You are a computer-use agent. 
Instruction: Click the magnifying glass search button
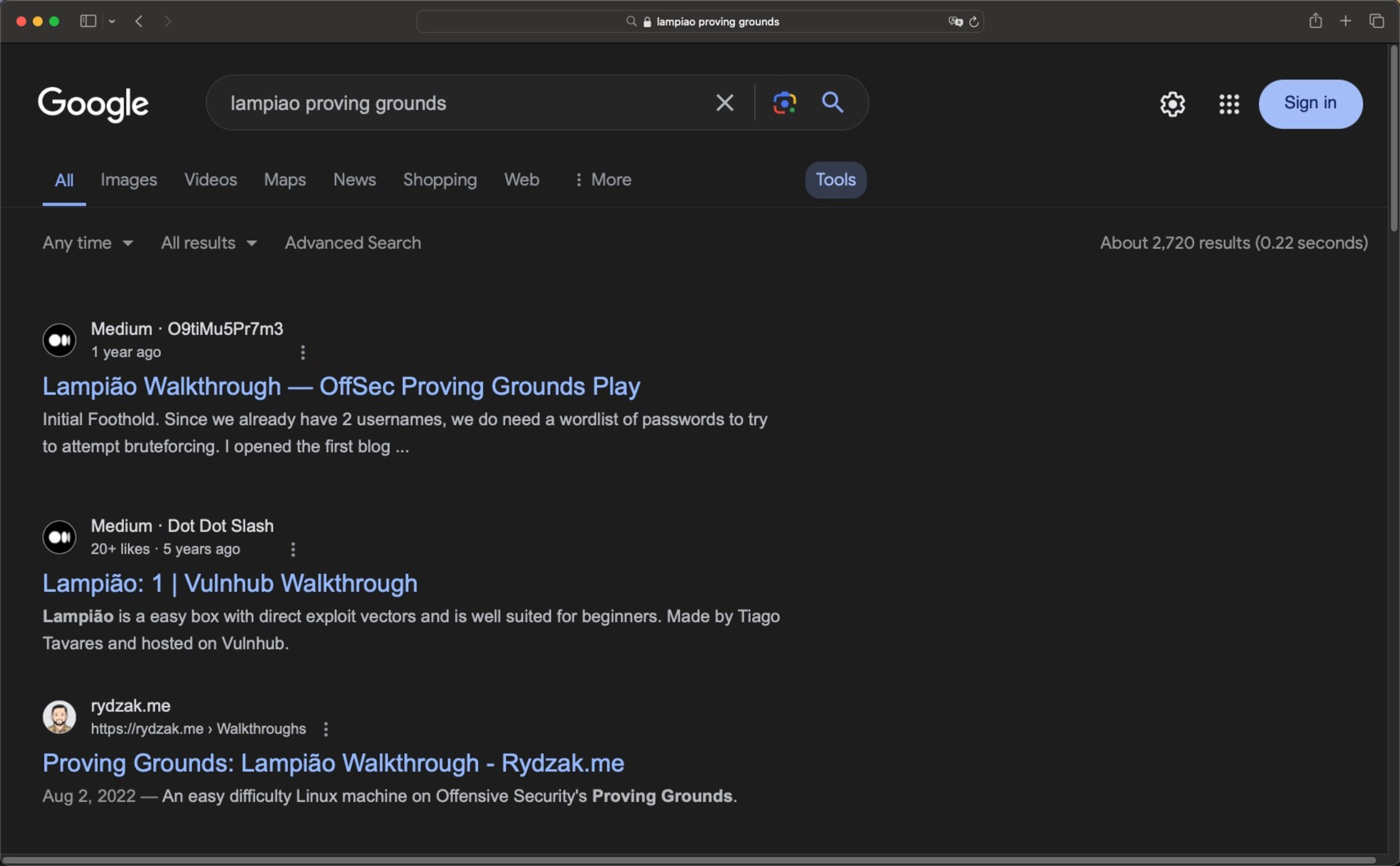pyautogui.click(x=832, y=103)
